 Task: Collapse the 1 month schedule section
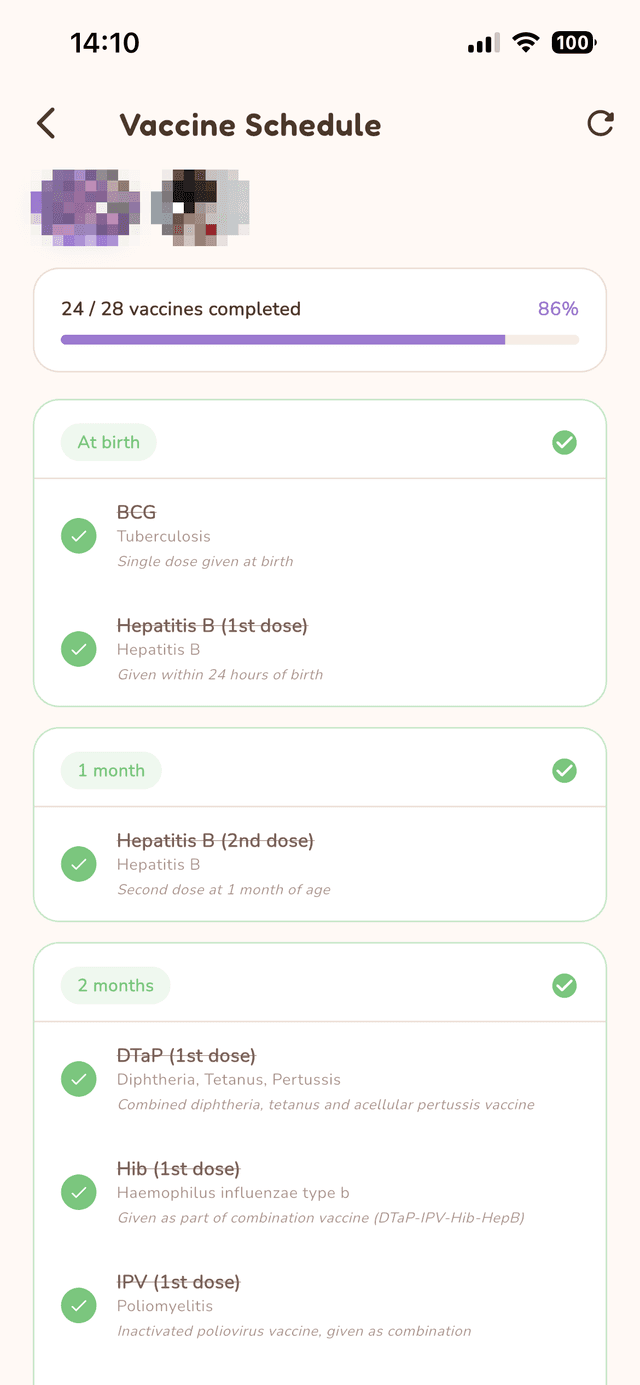(x=320, y=770)
